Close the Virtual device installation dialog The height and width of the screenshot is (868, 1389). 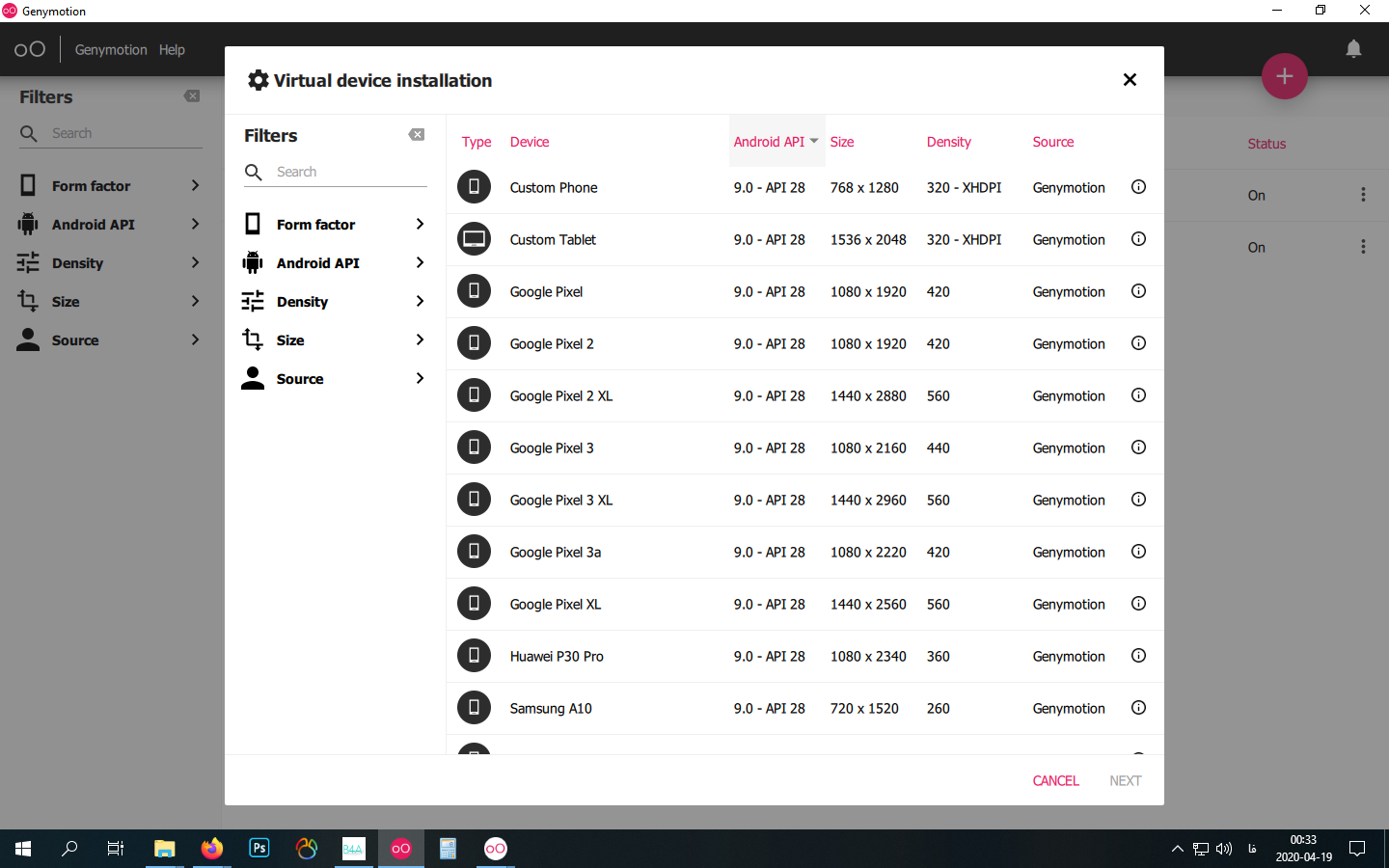(1130, 80)
